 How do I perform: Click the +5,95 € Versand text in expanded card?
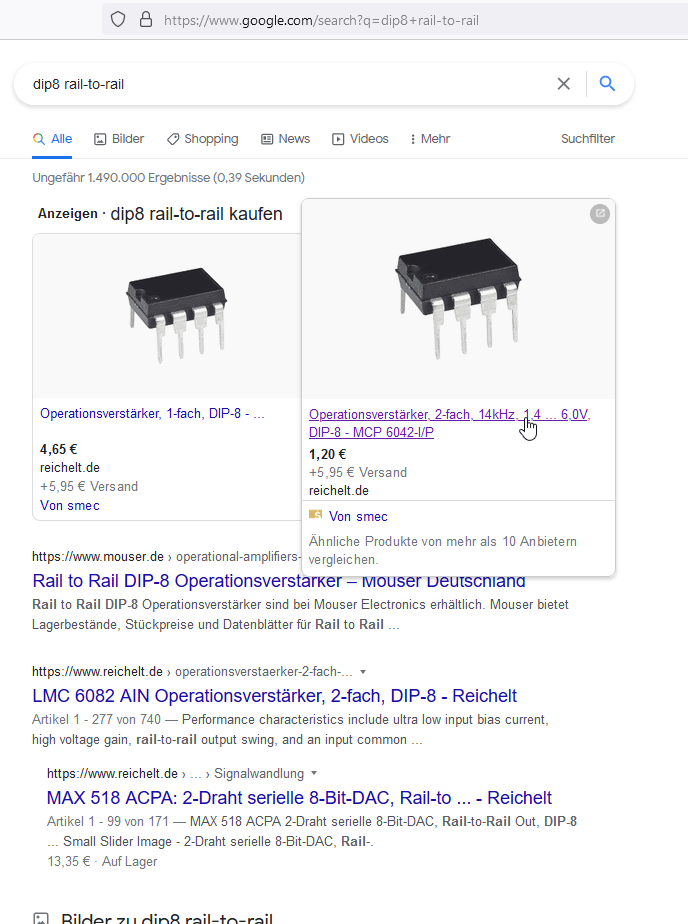(358, 473)
